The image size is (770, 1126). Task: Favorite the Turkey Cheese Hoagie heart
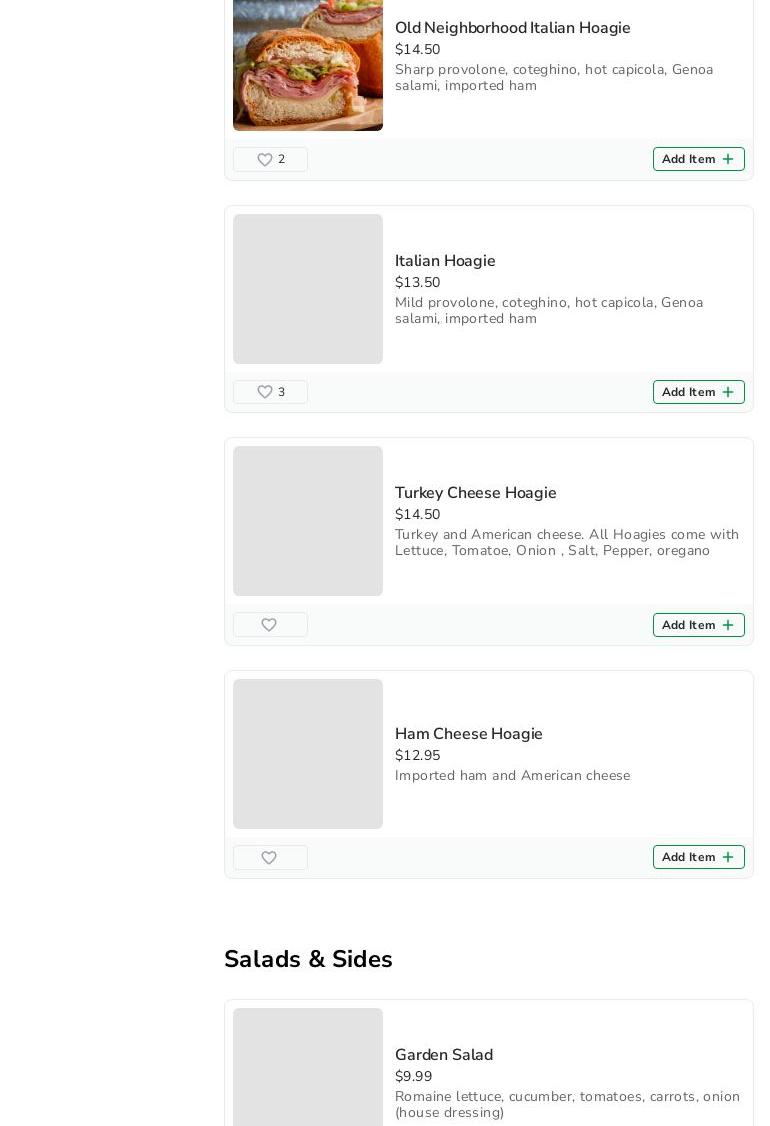click(x=270, y=625)
